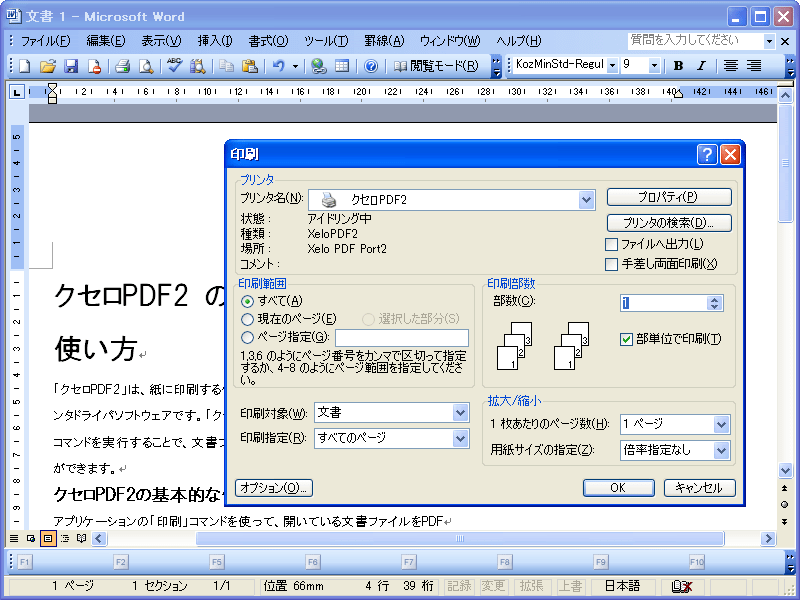Click the プリンタの検索(D)... button
Viewport: 800px width, 600px height.
[669, 223]
